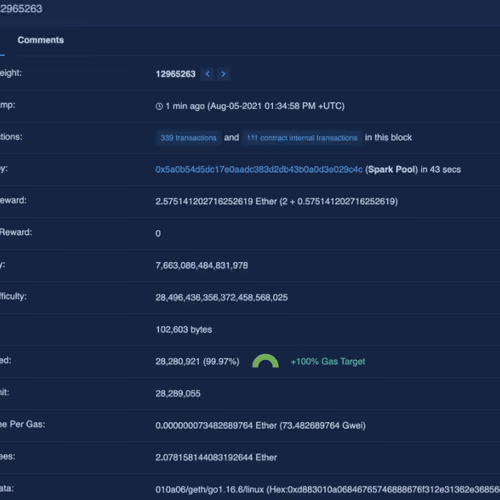This screenshot has height=500, width=500.
Task: Click the Spark Pool miner name
Action: (x=391, y=170)
